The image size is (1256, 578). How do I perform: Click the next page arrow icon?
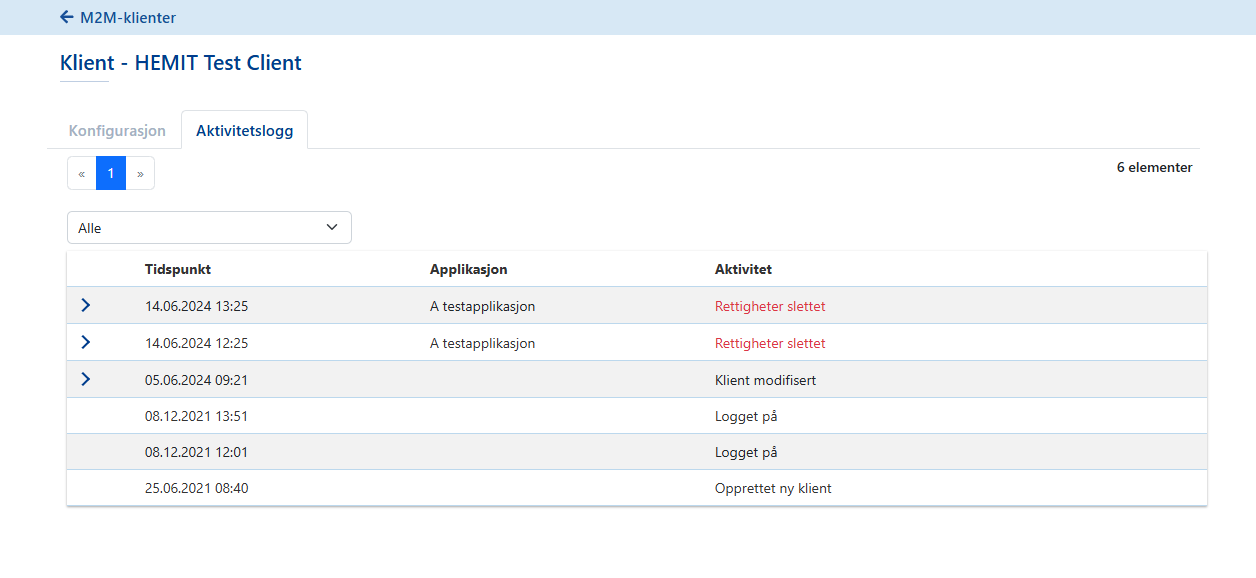coord(140,172)
